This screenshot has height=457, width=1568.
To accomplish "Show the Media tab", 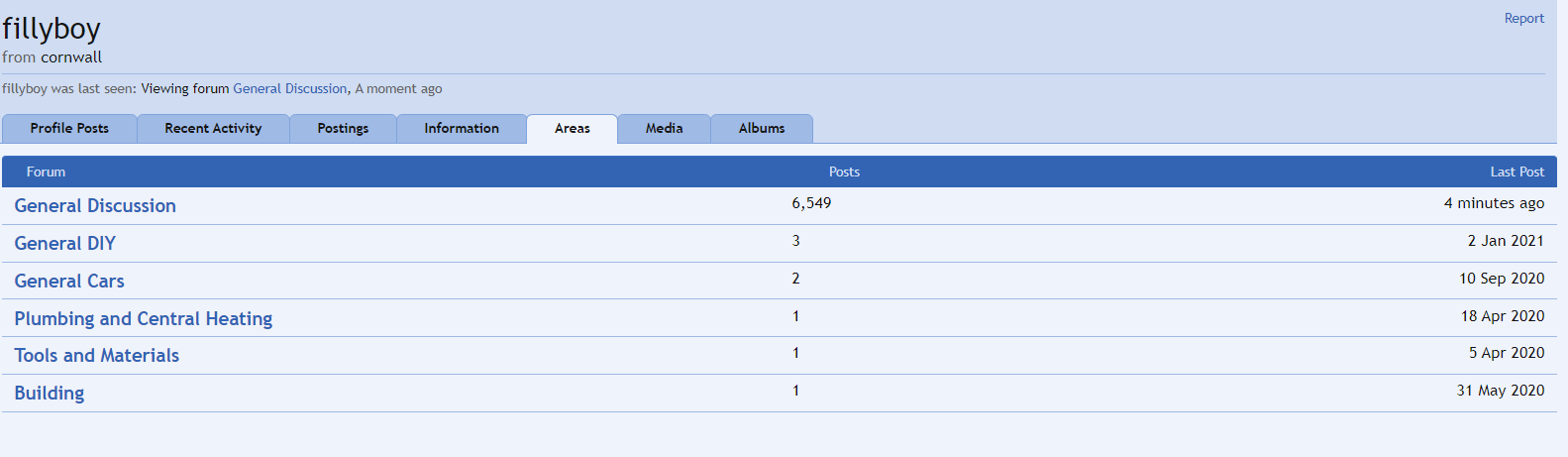I will pyautogui.click(x=664, y=129).
